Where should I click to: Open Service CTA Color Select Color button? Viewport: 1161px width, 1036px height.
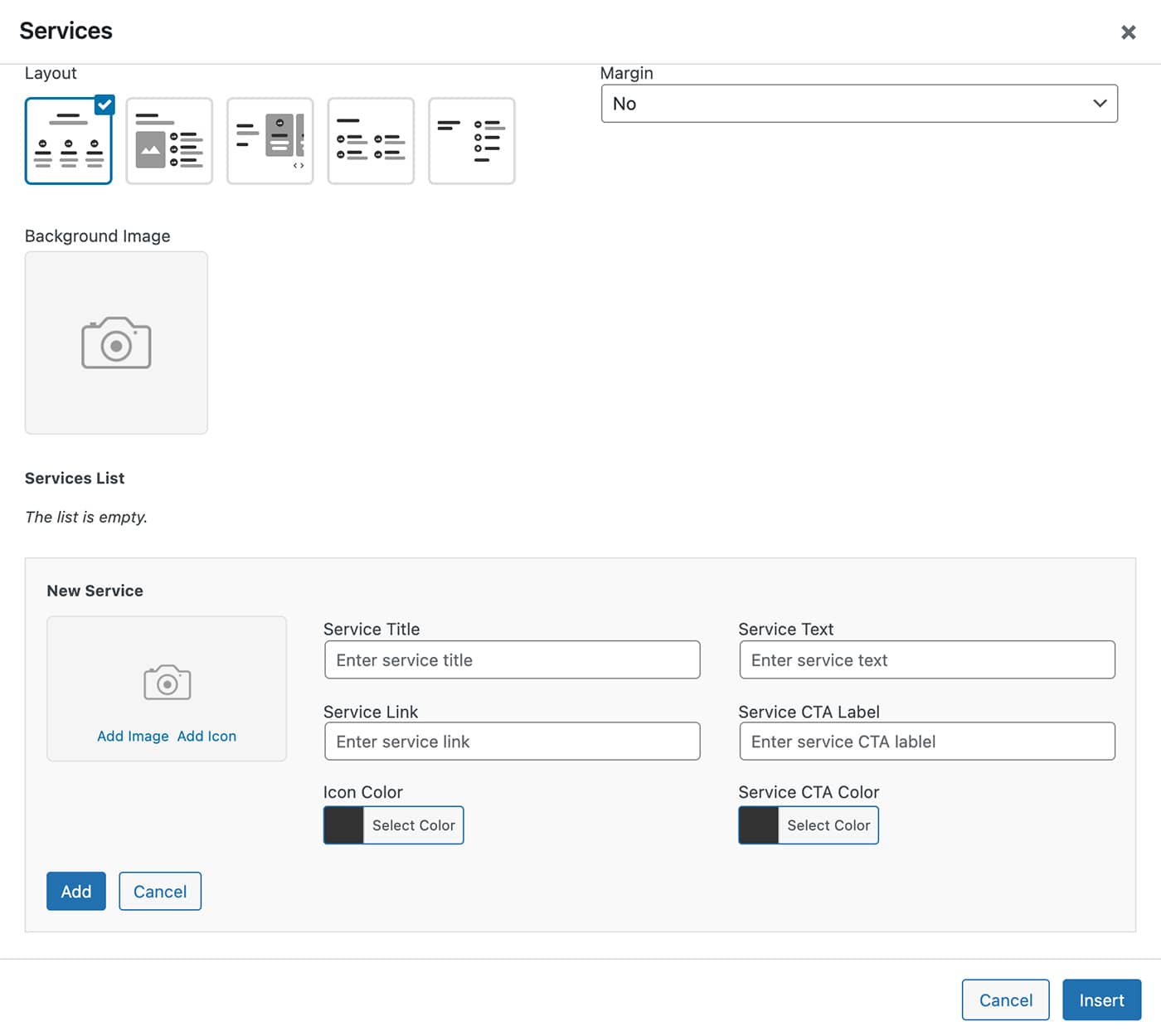(x=828, y=825)
